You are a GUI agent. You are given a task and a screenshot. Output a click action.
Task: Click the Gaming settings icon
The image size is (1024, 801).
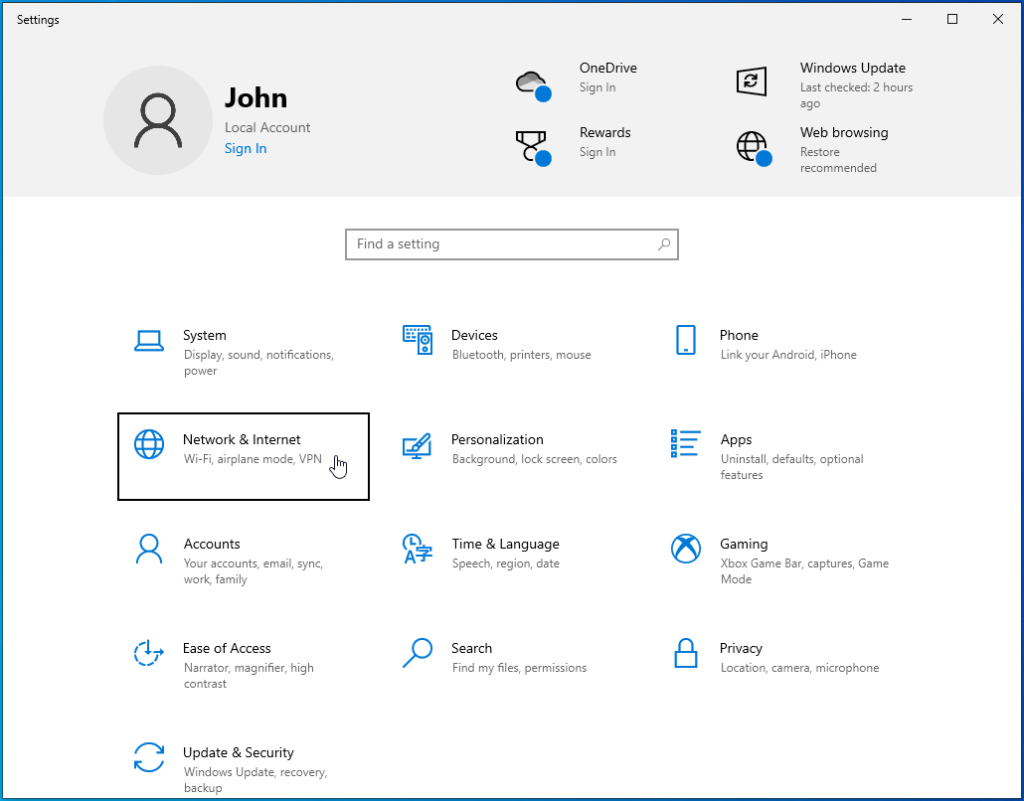click(x=685, y=548)
